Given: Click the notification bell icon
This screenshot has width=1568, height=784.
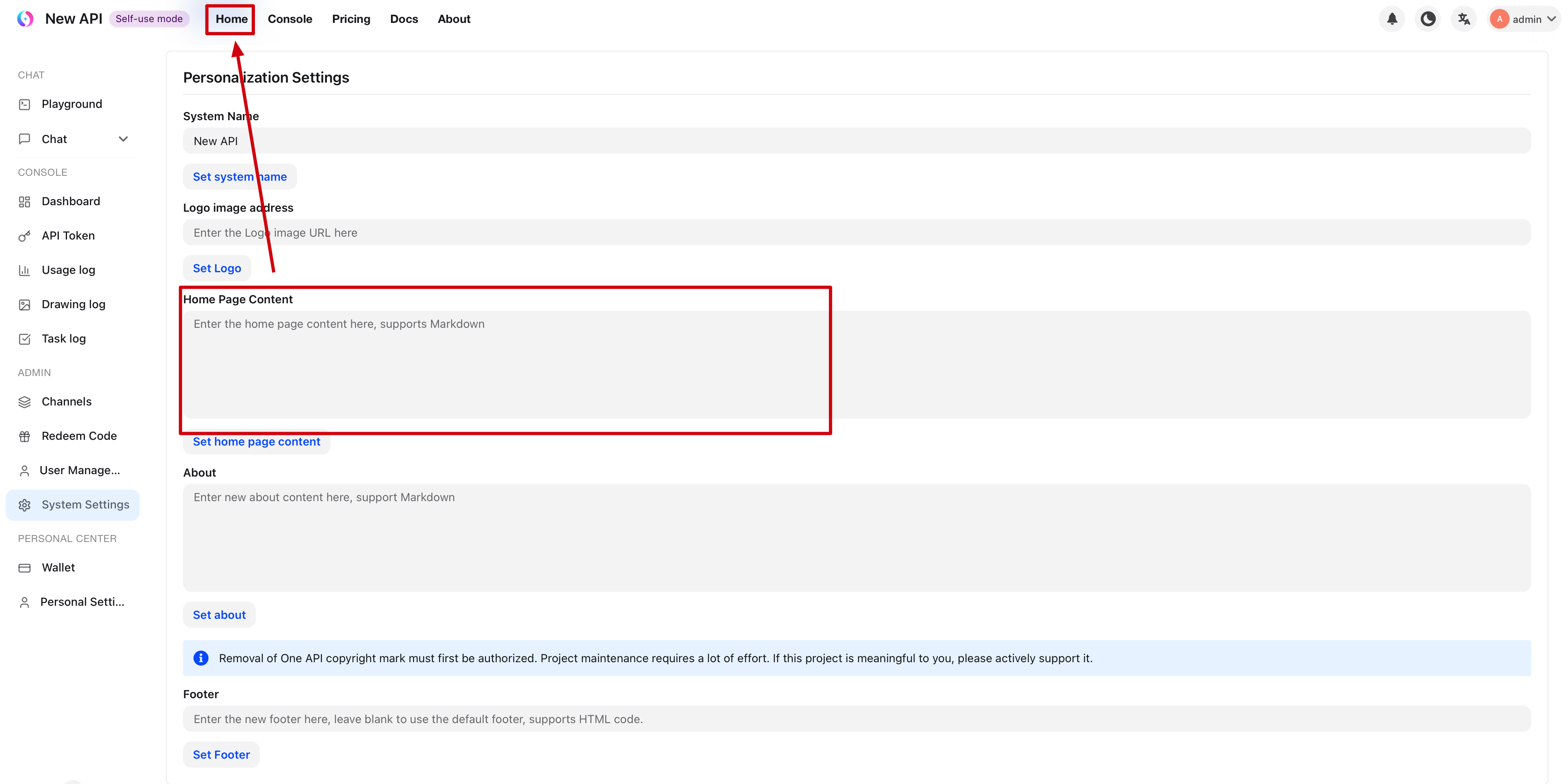Looking at the screenshot, I should click(x=1392, y=19).
